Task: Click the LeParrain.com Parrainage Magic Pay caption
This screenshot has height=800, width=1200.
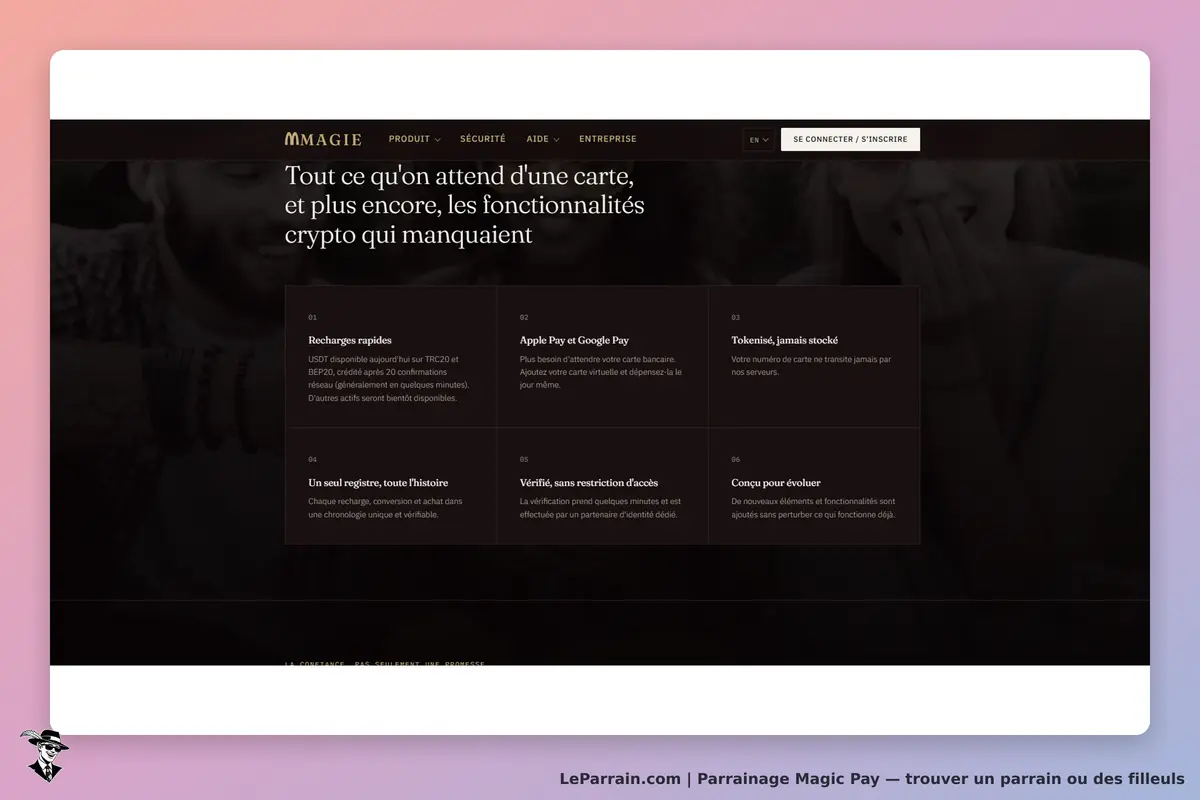Action: point(872,779)
